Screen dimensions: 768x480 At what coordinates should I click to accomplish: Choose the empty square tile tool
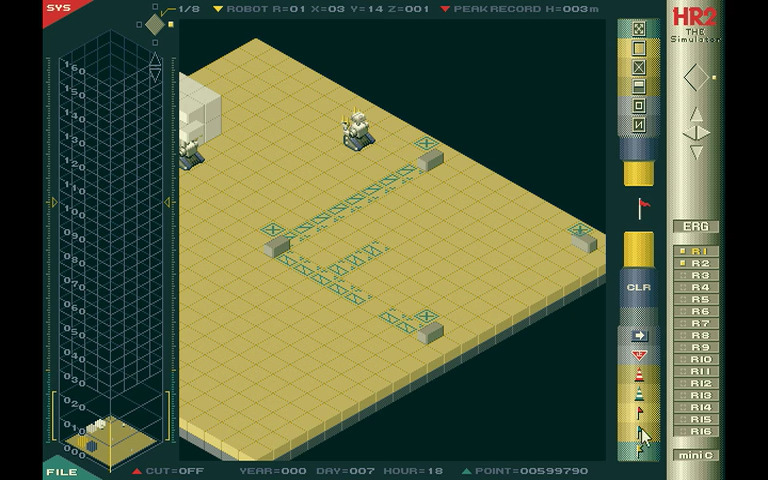pyautogui.click(x=639, y=48)
